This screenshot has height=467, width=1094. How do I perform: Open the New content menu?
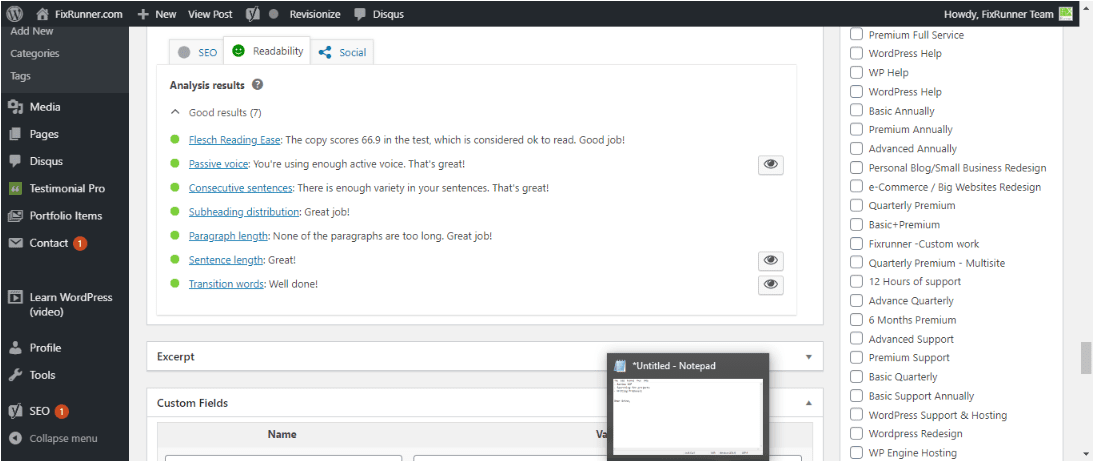(157, 13)
